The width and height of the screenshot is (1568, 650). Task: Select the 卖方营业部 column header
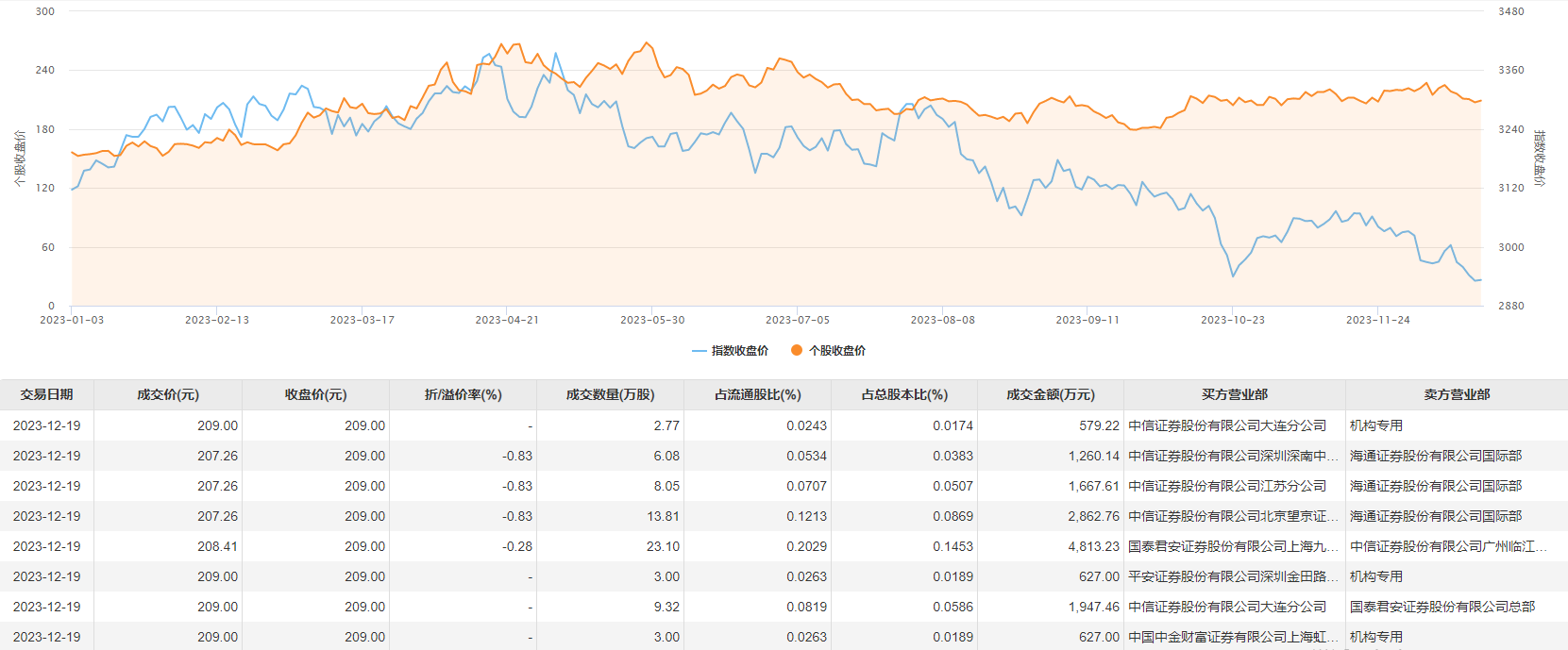(x=1457, y=394)
